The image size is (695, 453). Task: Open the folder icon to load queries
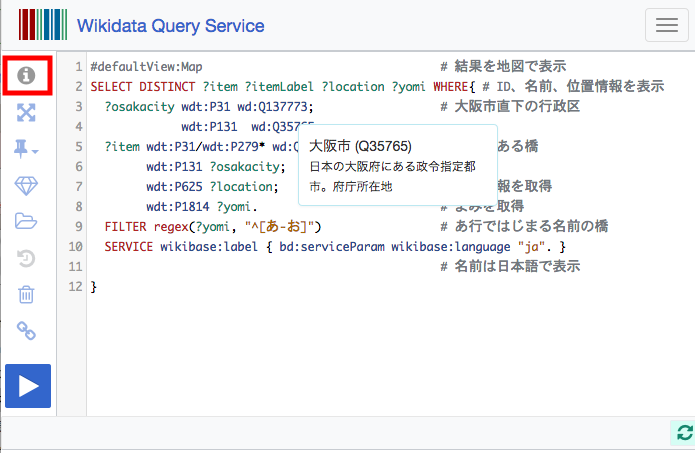[26, 221]
